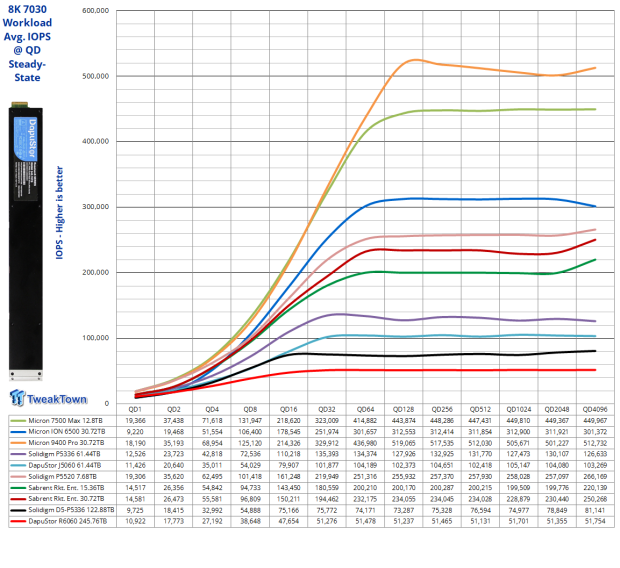Image resolution: width=620 pixels, height=568 pixels.
Task: Click the DapuStor J5060 61.44TB legend swatch
Action: click(x=18, y=466)
